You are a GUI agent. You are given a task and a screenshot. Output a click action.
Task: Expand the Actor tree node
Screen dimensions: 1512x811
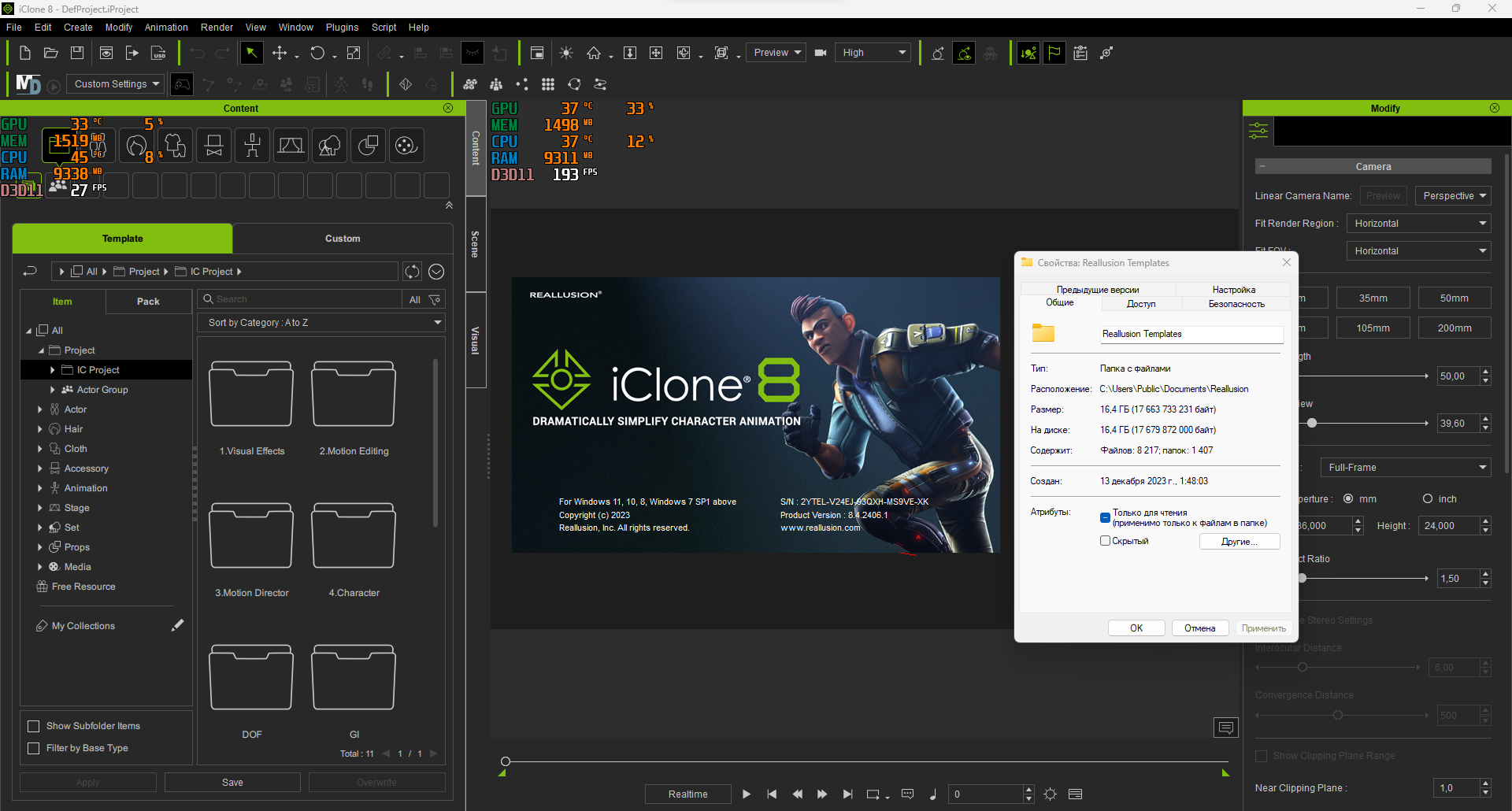pos(40,409)
